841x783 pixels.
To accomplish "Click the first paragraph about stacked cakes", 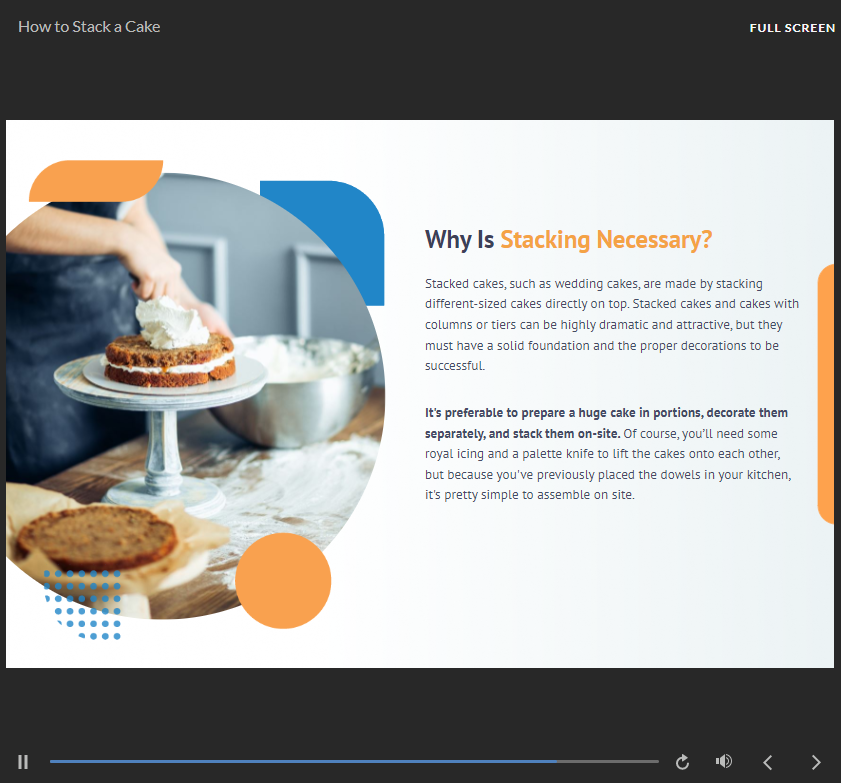I will click(x=610, y=325).
